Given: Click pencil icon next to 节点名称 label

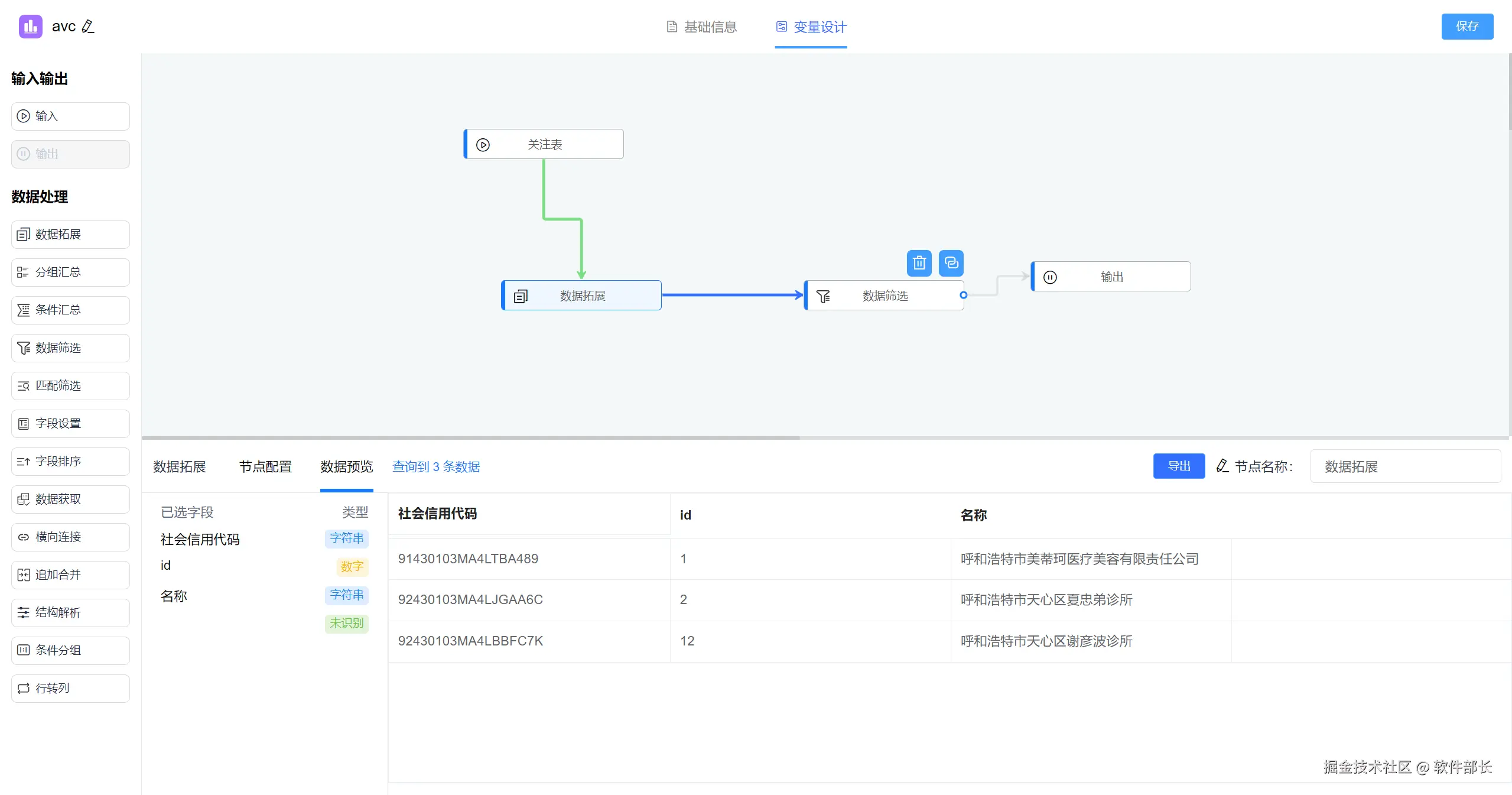Looking at the screenshot, I should (x=1222, y=466).
